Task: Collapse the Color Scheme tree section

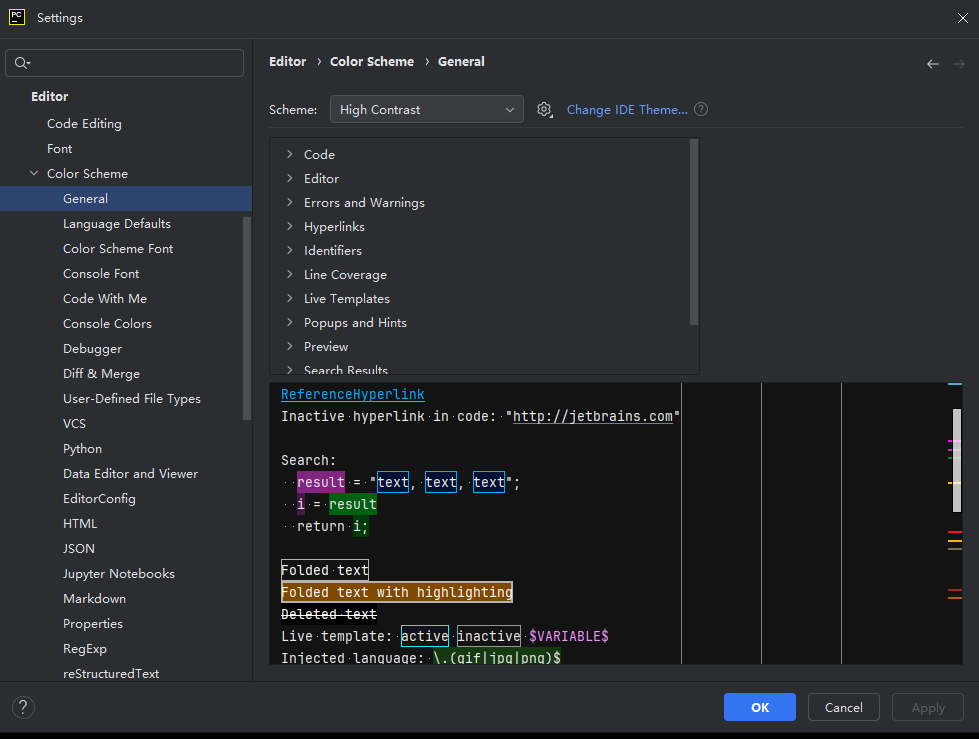Action: click(35, 174)
